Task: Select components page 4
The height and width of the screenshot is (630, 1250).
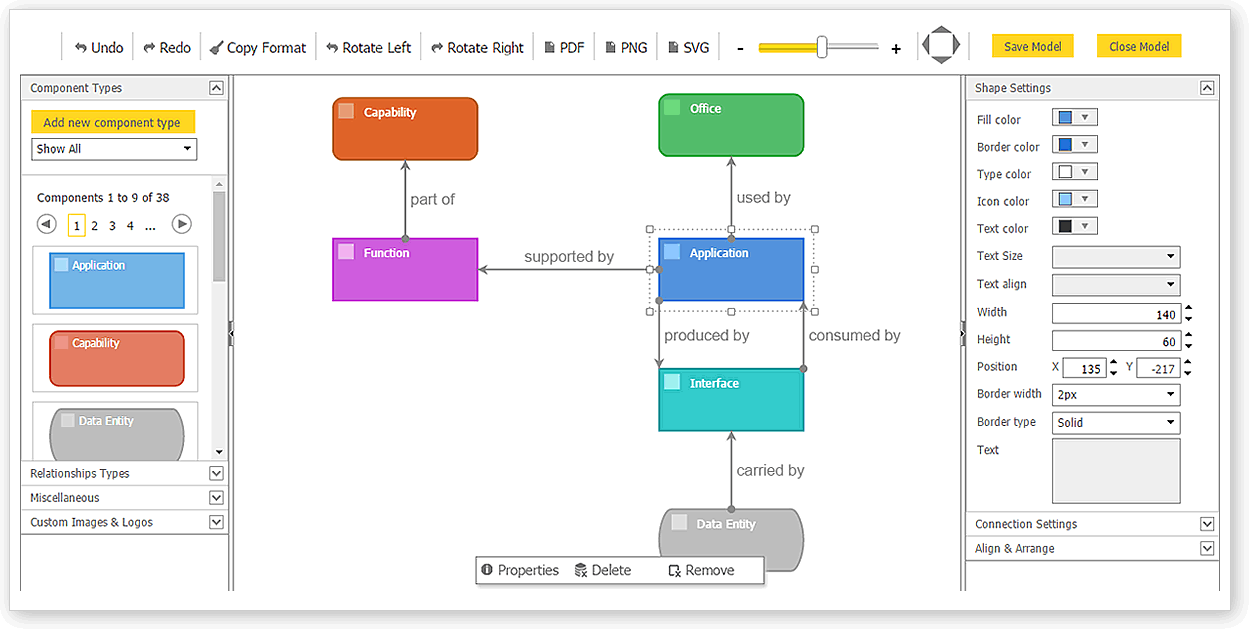Action: click(x=130, y=226)
